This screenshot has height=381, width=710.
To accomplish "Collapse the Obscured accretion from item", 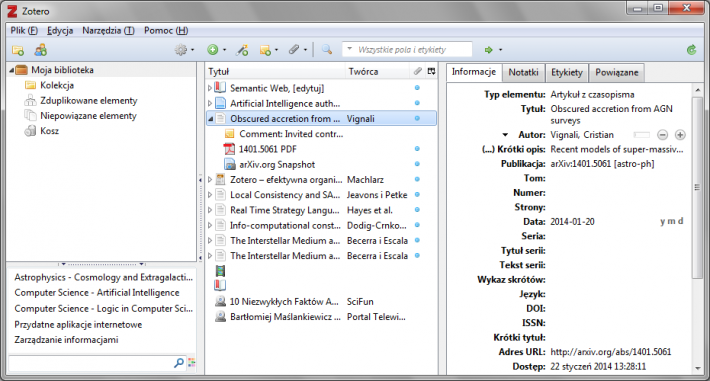I will point(210,119).
